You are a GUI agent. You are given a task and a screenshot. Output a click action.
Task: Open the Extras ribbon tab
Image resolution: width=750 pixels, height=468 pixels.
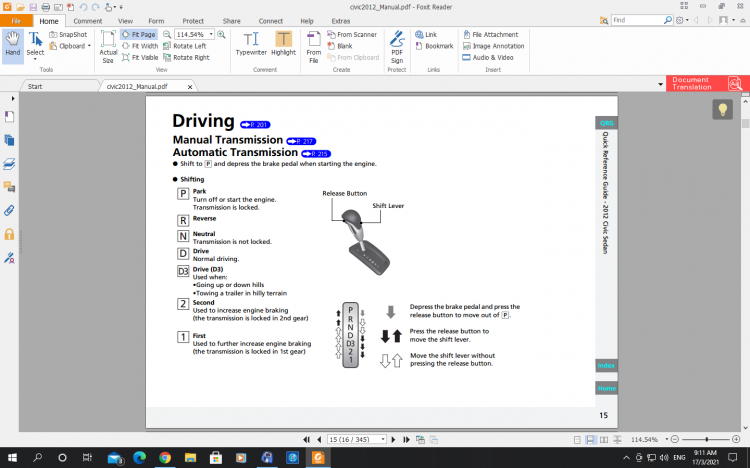(x=341, y=21)
